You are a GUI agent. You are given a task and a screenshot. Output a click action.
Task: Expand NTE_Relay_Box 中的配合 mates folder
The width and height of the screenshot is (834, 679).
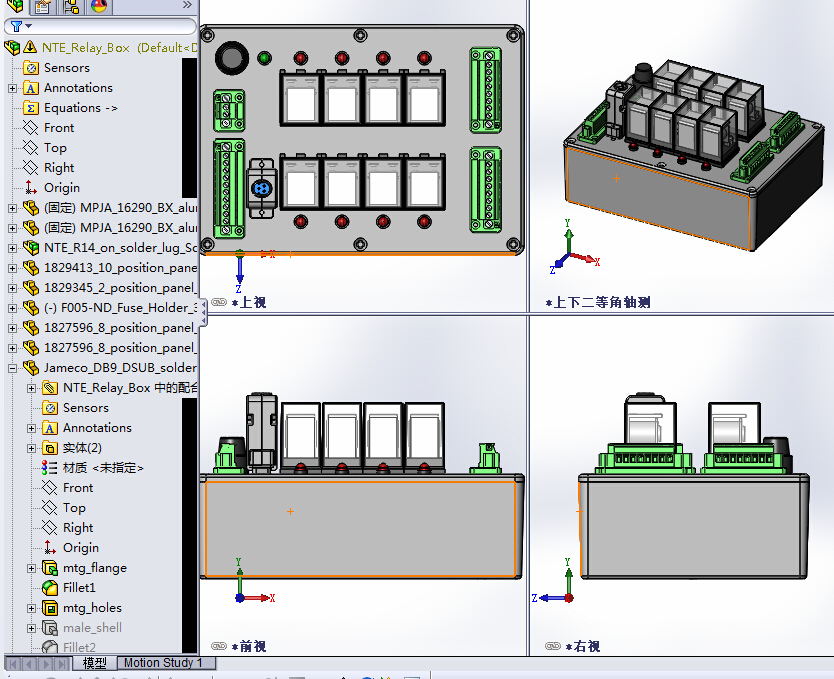coord(31,388)
